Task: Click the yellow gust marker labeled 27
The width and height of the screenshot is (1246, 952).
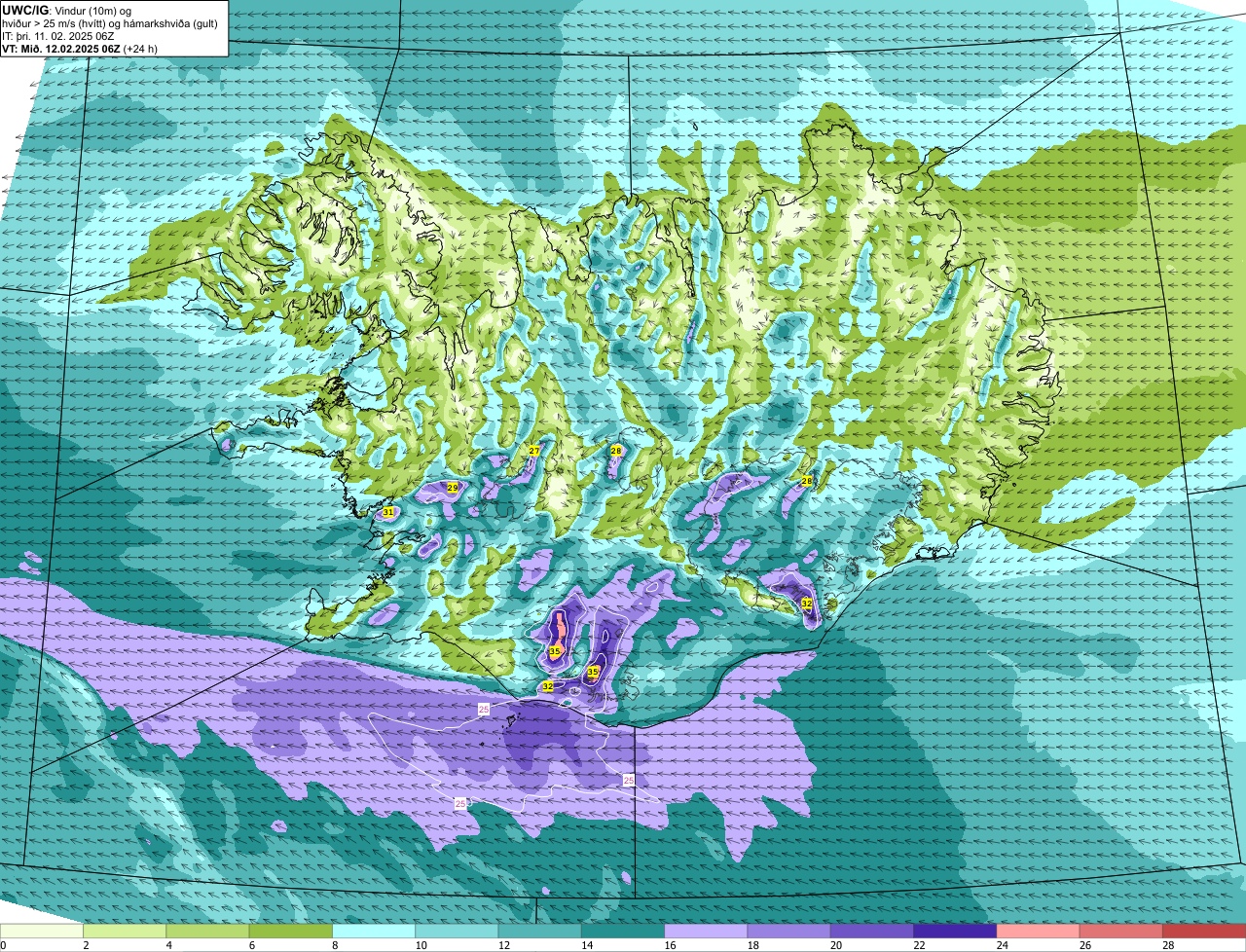Action: 534,451
